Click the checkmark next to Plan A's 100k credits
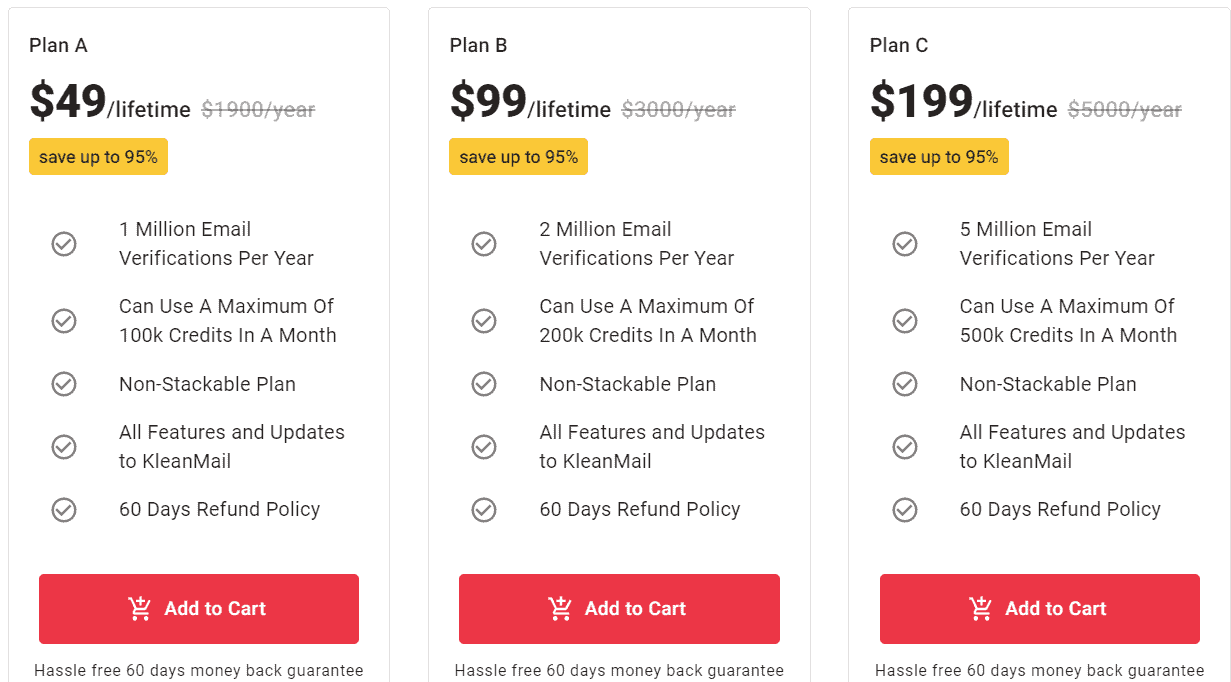 pos(64,321)
